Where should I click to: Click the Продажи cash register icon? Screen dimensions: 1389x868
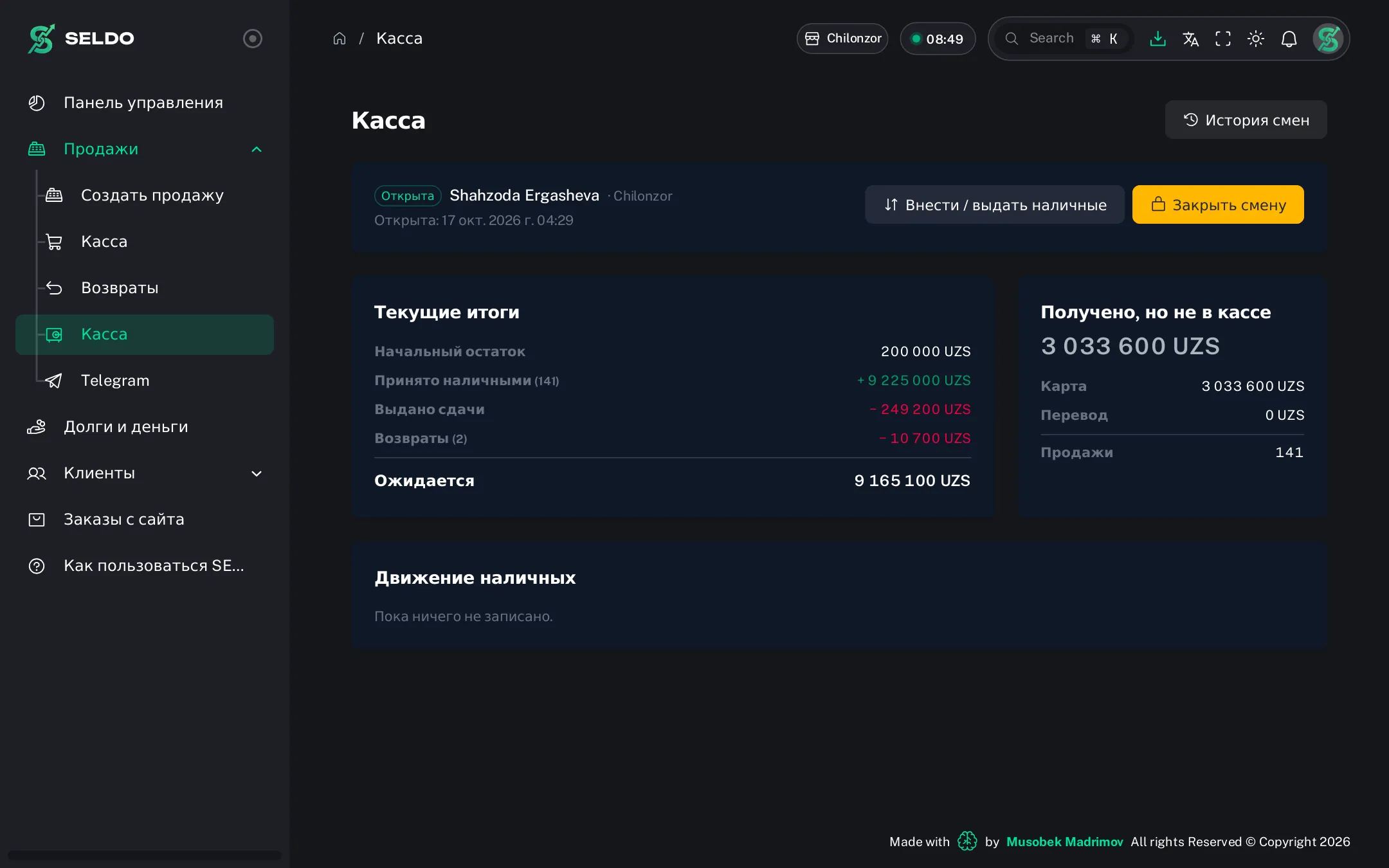pos(37,149)
